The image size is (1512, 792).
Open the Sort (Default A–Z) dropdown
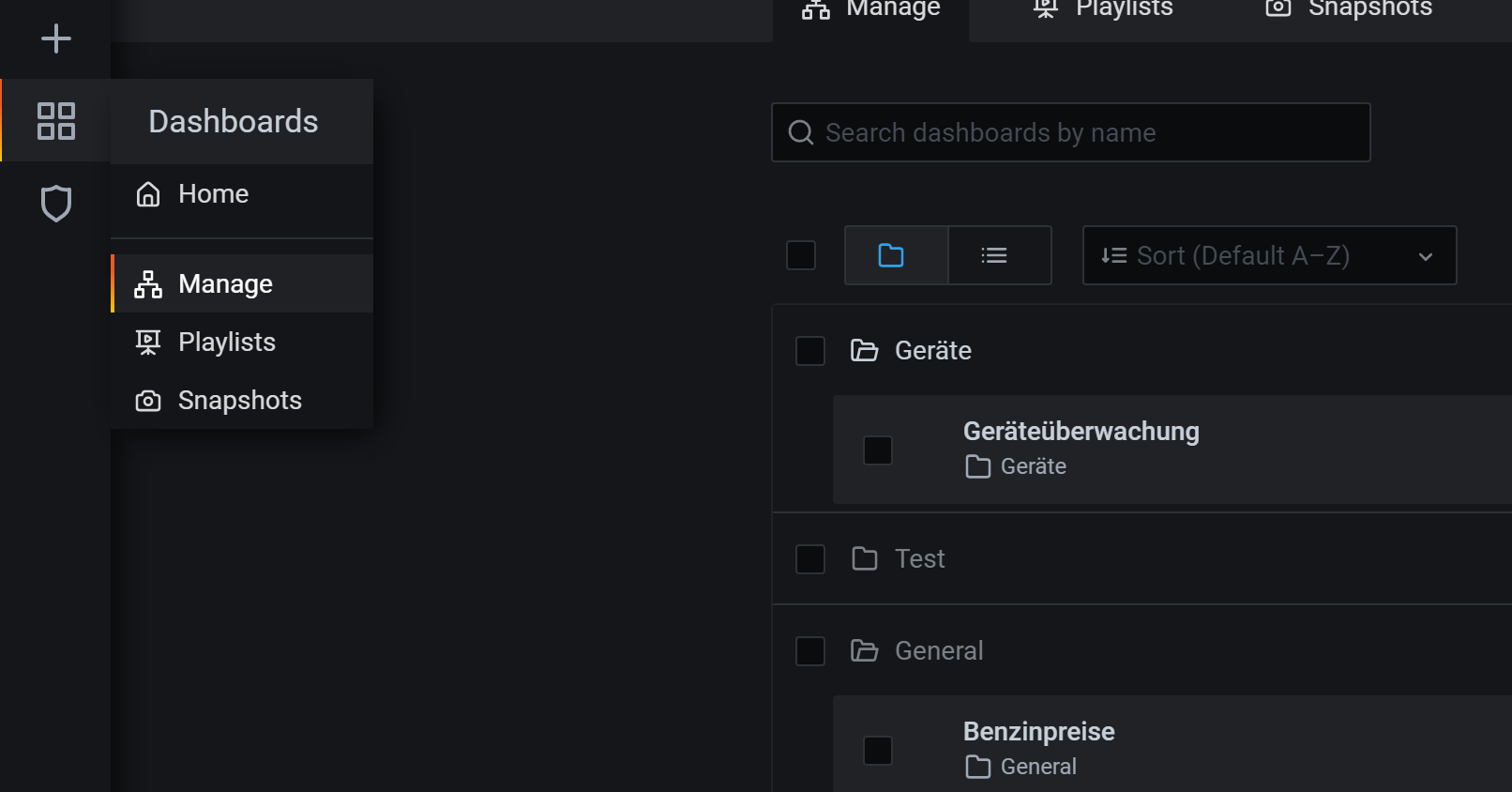point(1269,255)
